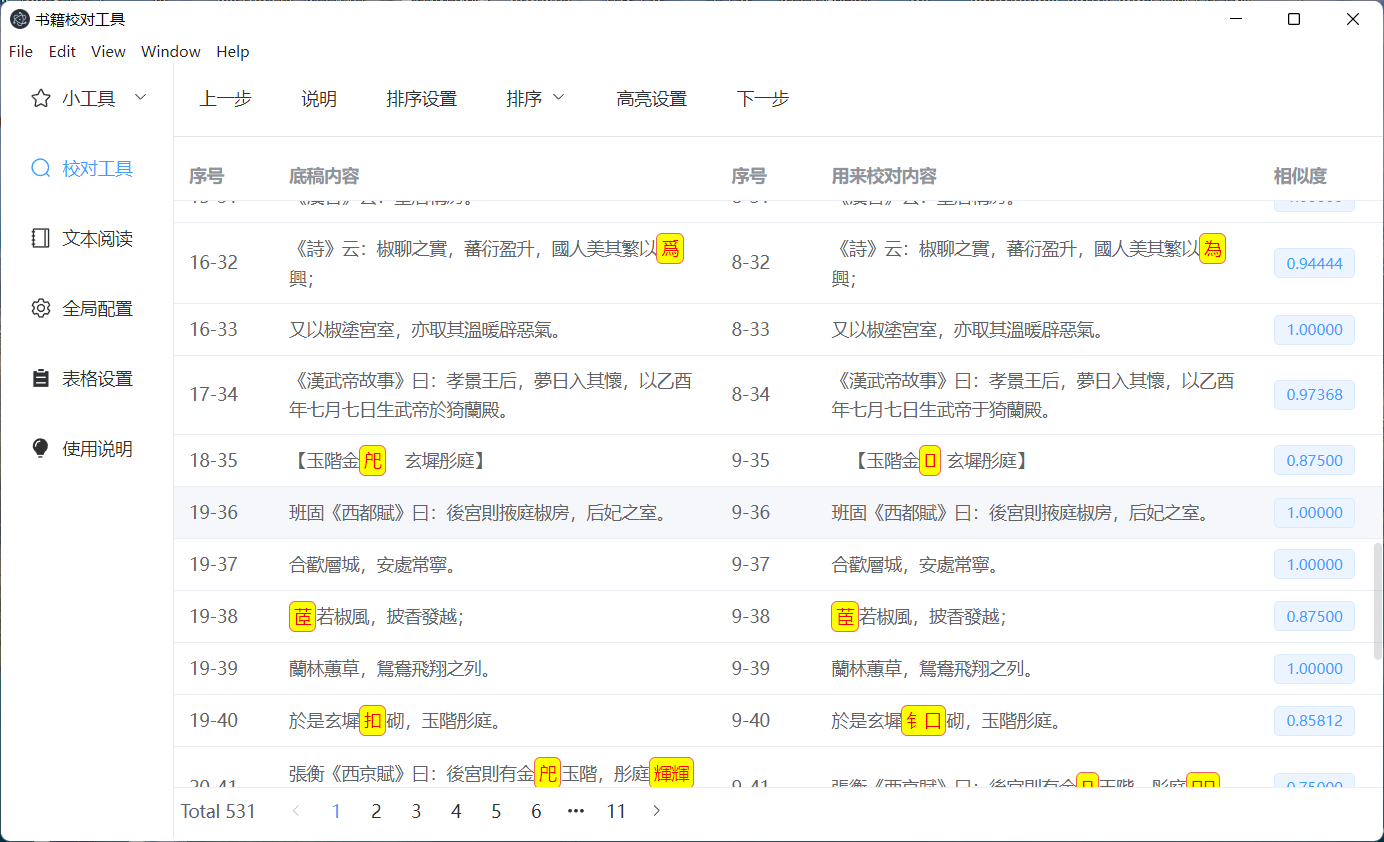Click the notebook icon beside 文本阅读
The image size is (1384, 842).
point(41,238)
